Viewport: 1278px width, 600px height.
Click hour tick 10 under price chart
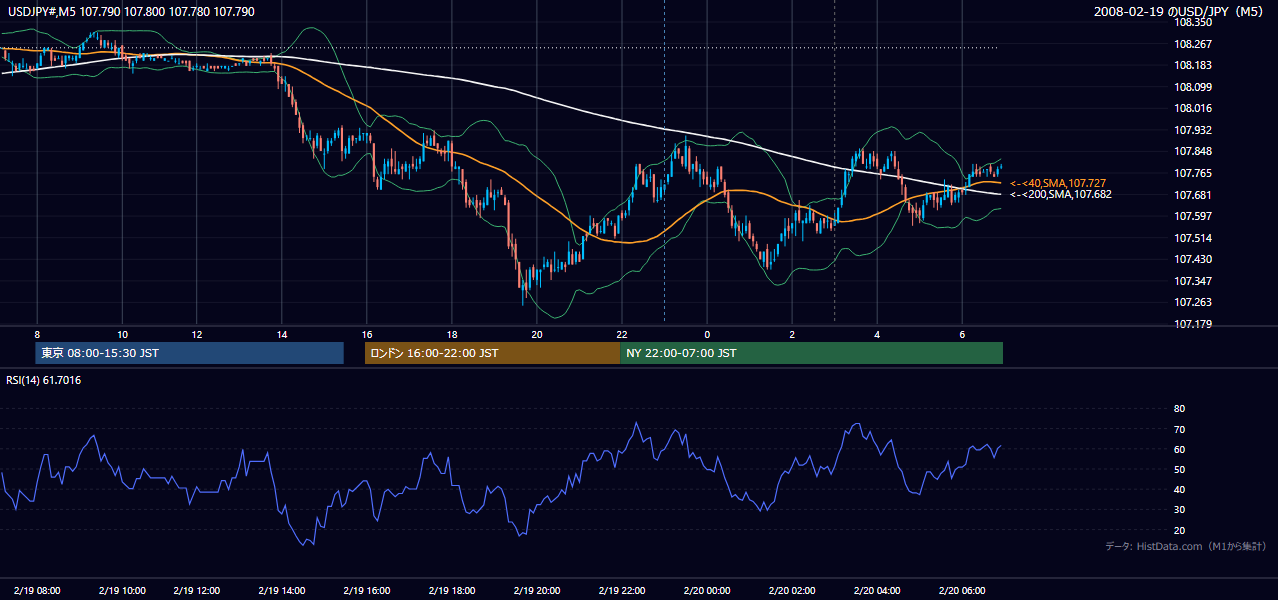coord(122,334)
